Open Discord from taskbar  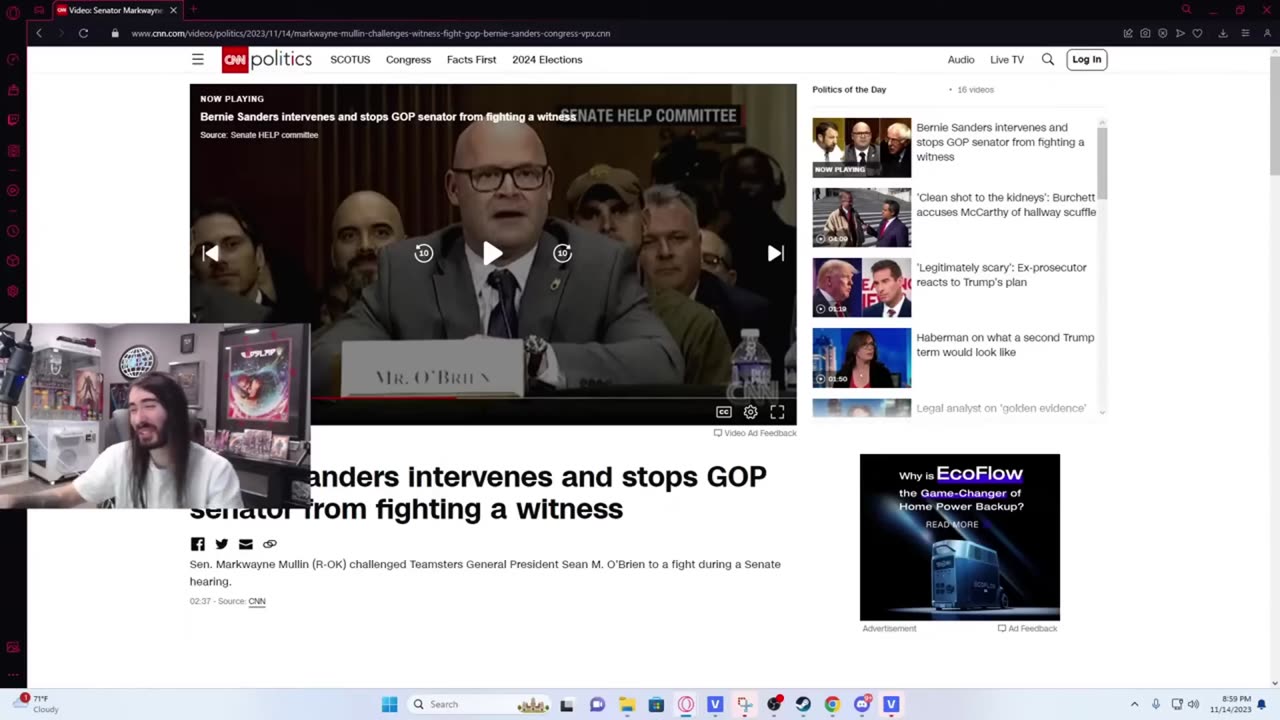(862, 704)
